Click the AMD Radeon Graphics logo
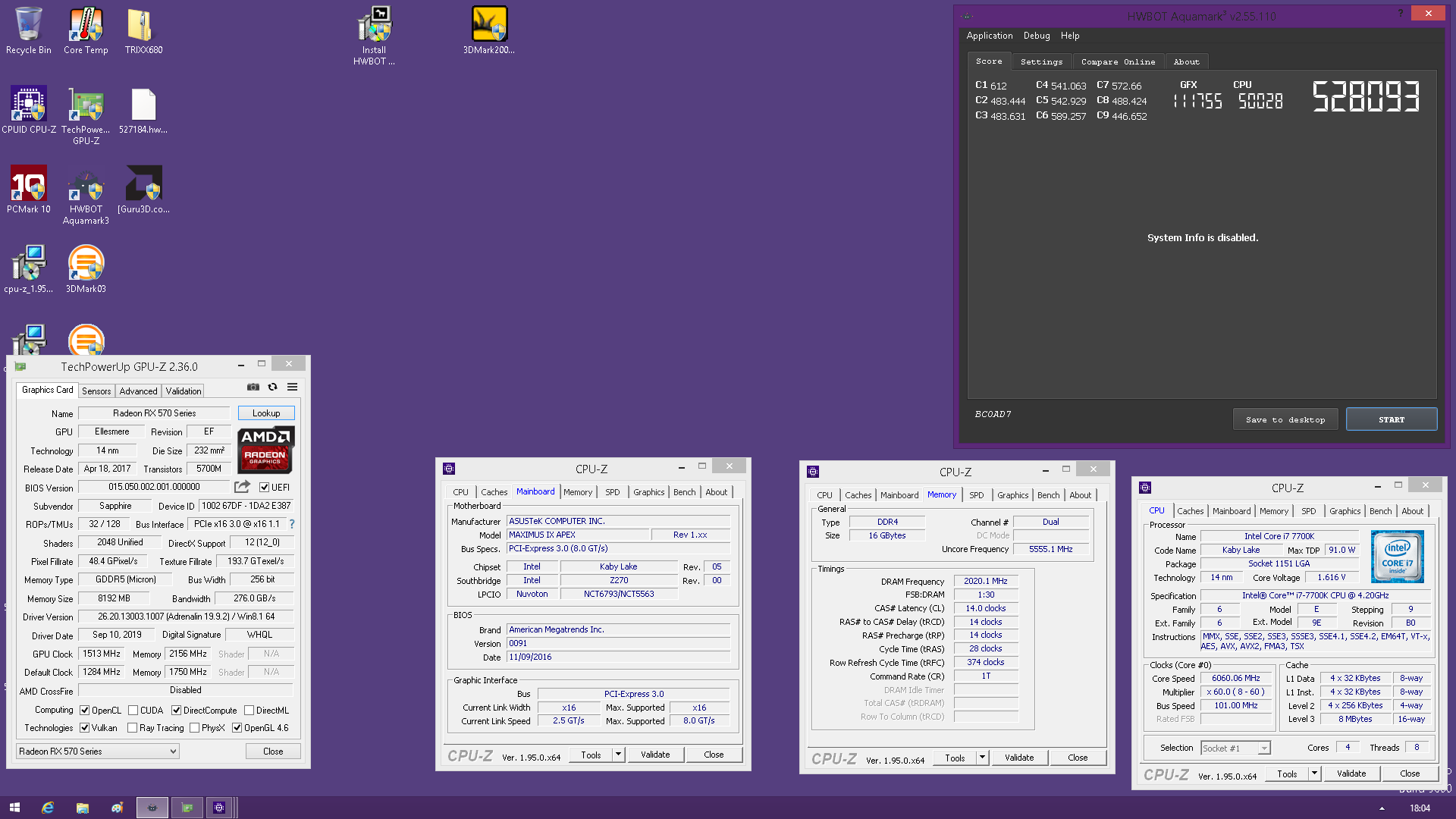Image resolution: width=1456 pixels, height=819 pixels. point(265,449)
